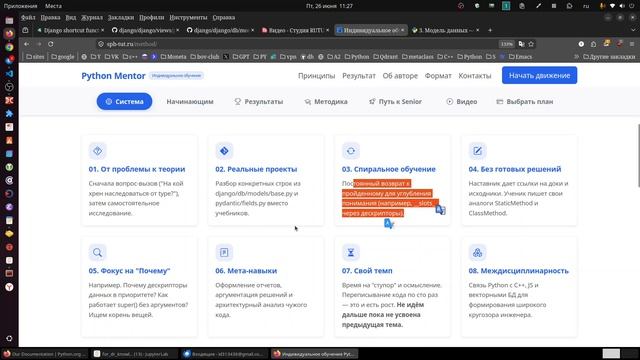Select the 'Видео' section tab
640x360 pixels.
[x=462, y=101]
